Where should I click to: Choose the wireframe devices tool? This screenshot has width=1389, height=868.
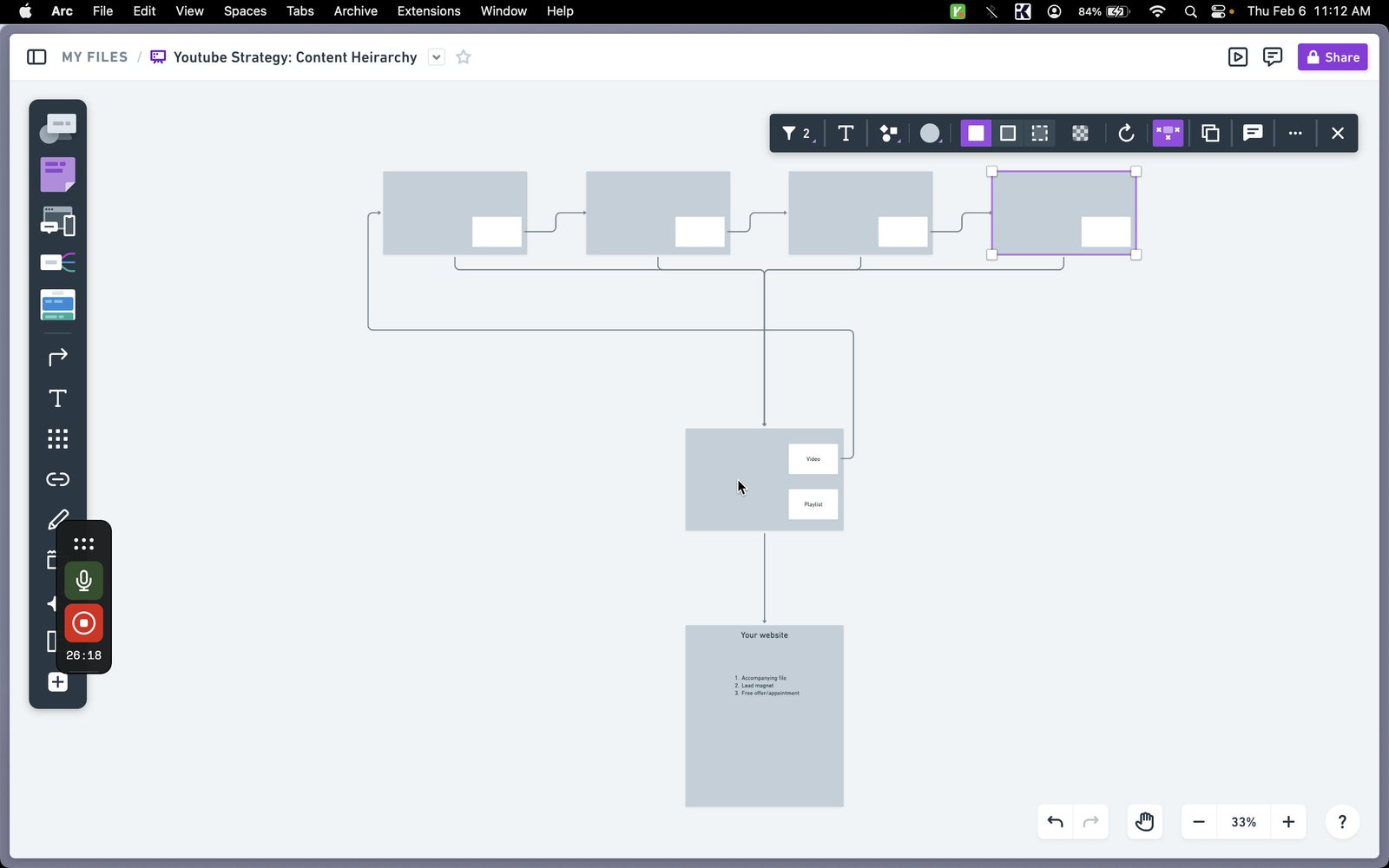pyautogui.click(x=57, y=221)
